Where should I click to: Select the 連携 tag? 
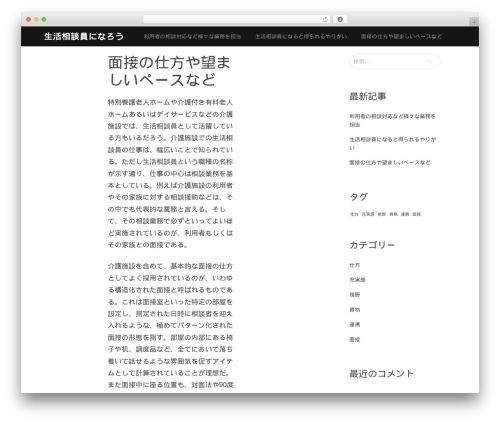pos(405,214)
